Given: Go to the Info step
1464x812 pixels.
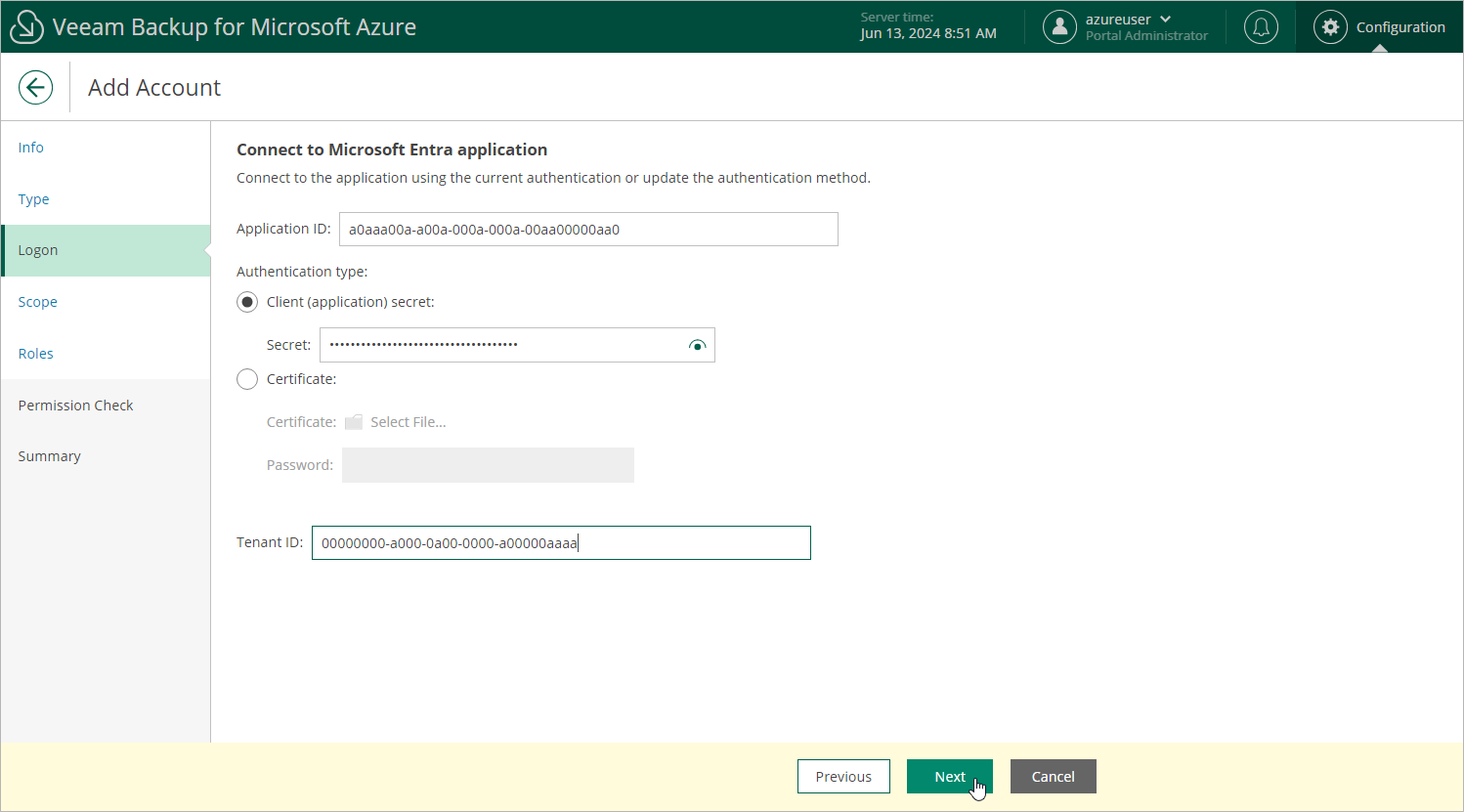Looking at the screenshot, I should click(31, 148).
